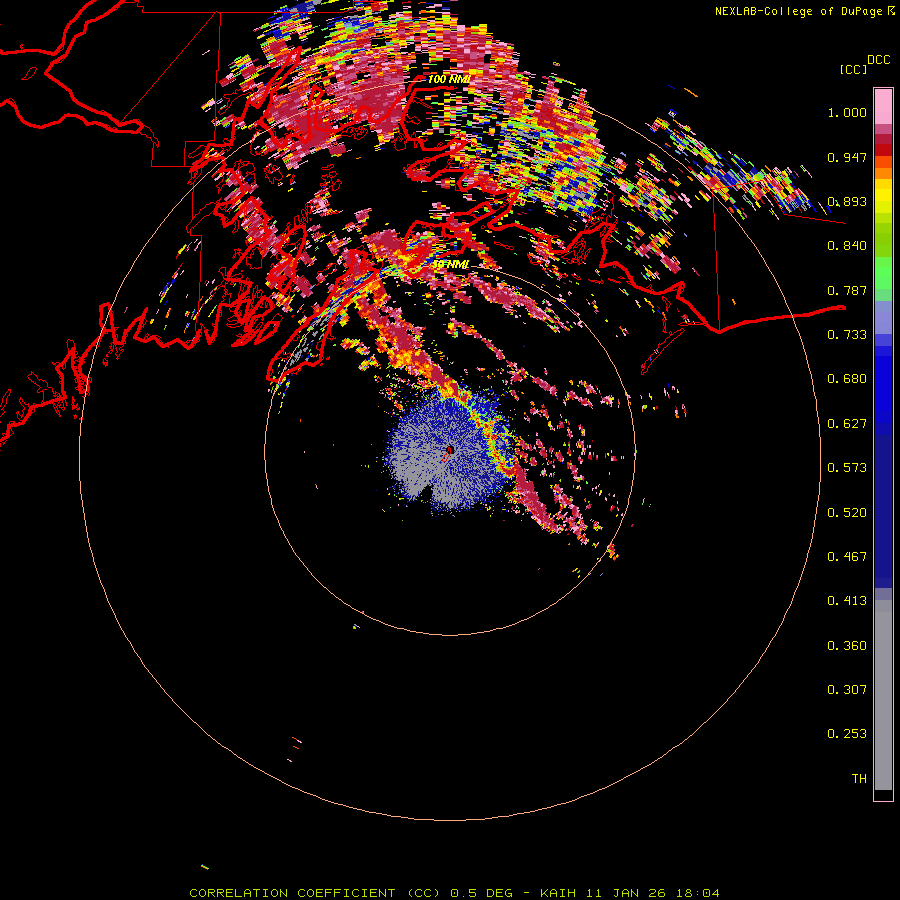Click the 0.787 value on the color scale
Screen dimensions: 900x900
point(847,290)
